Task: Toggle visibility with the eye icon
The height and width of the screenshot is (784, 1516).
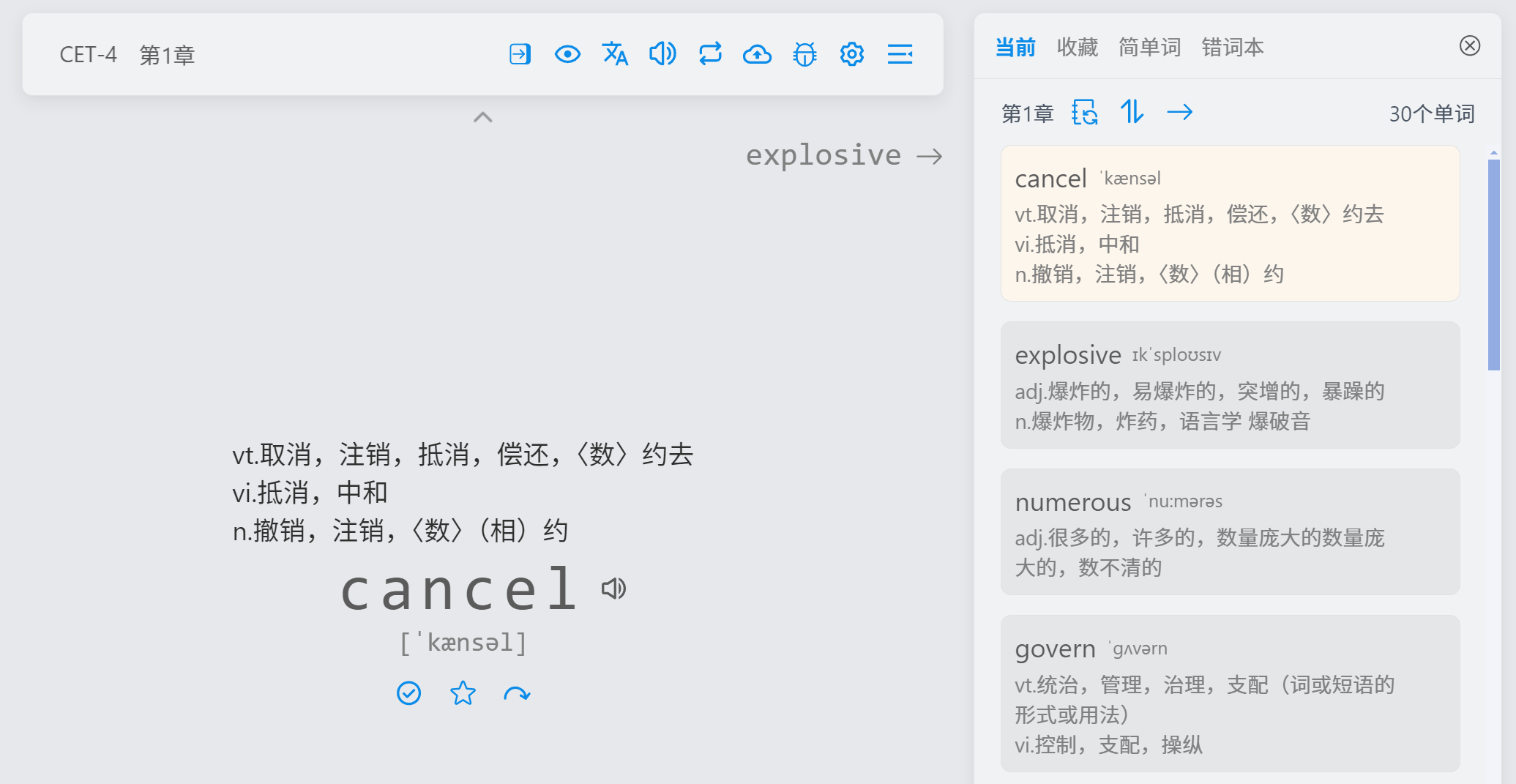Action: point(567,54)
